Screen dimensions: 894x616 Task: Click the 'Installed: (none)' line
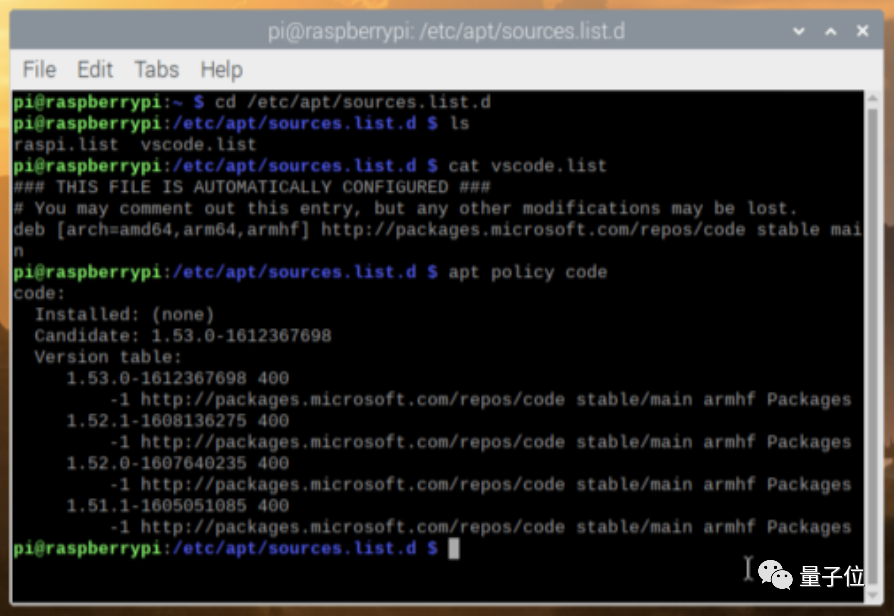pos(124,314)
